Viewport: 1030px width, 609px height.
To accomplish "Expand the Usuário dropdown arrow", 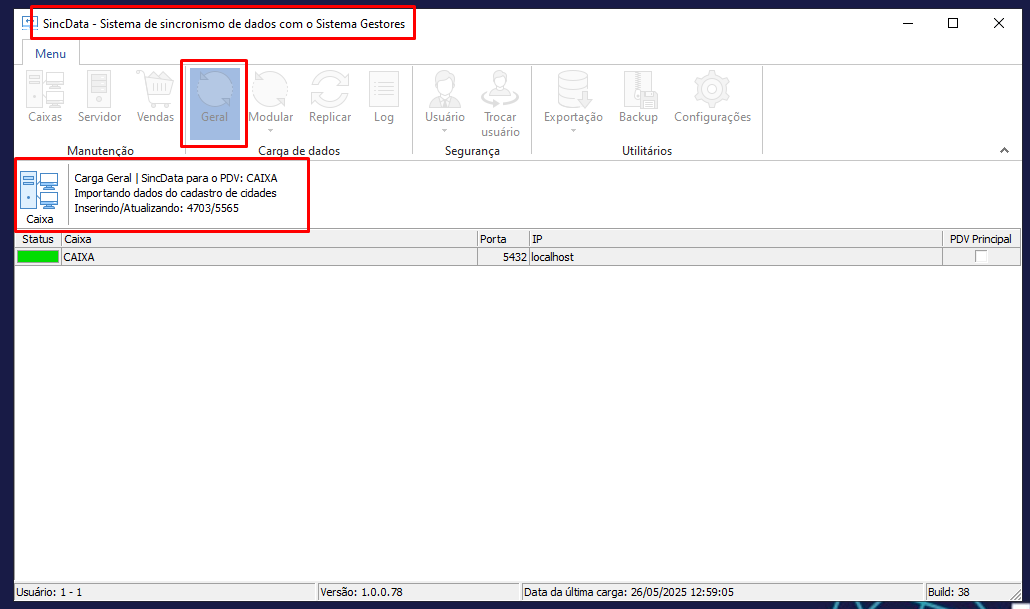I will click(x=445, y=130).
